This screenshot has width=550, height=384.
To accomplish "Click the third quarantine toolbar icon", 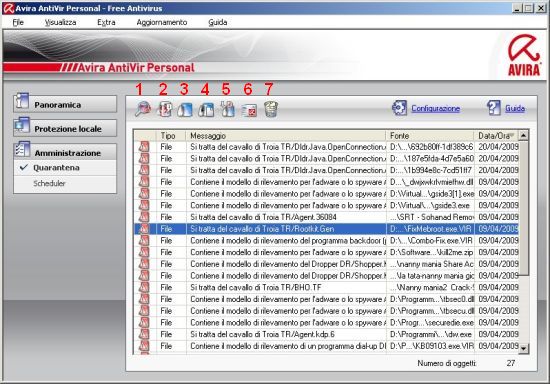I will 185,110.
